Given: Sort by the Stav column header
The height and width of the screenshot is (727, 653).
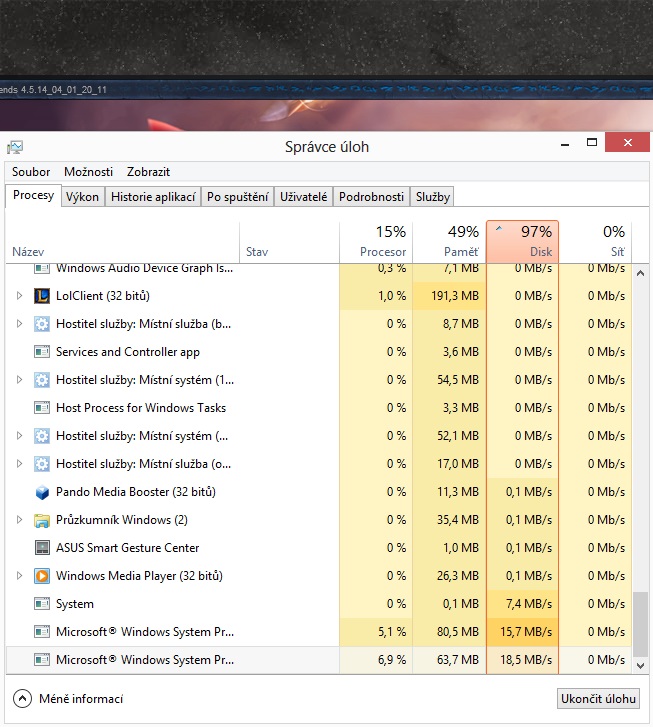Looking at the screenshot, I should point(289,242).
